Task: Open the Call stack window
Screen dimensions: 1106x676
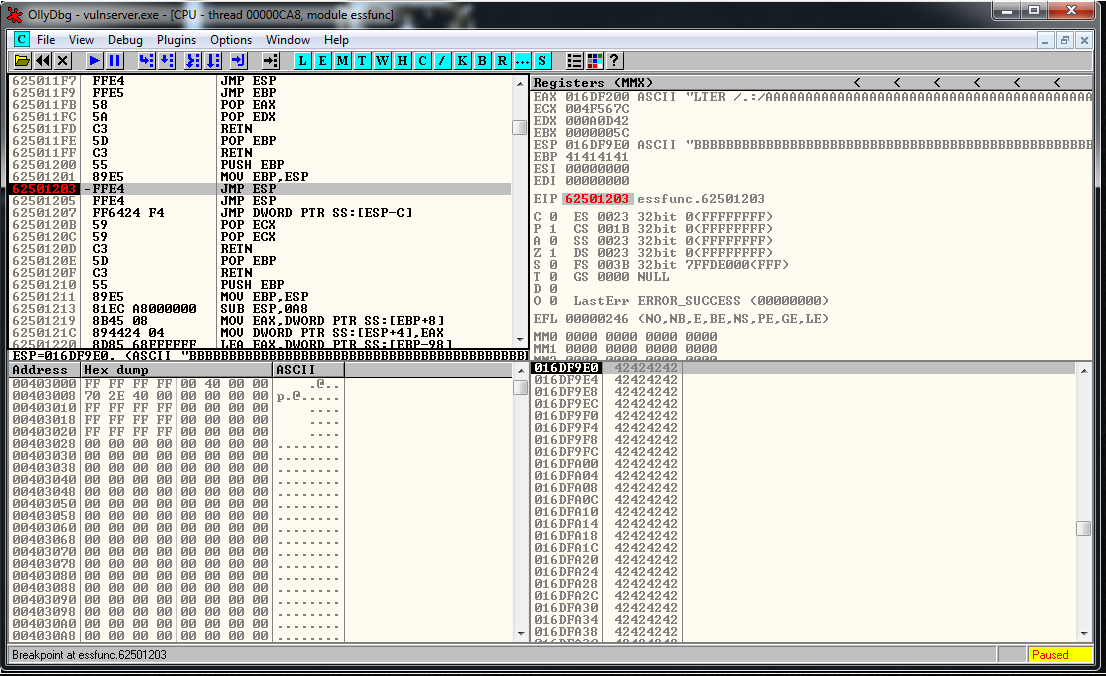Action: 462,60
